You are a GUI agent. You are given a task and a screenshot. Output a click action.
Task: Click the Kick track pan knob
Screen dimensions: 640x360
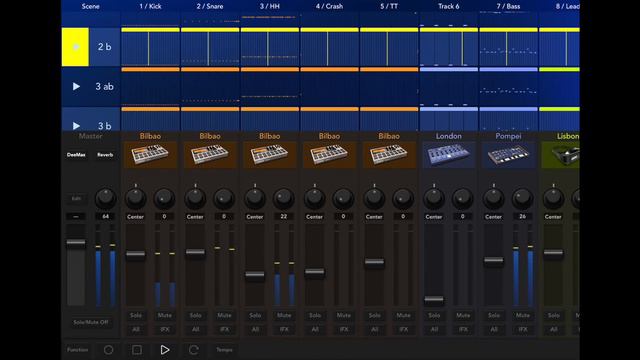[x=136, y=198]
